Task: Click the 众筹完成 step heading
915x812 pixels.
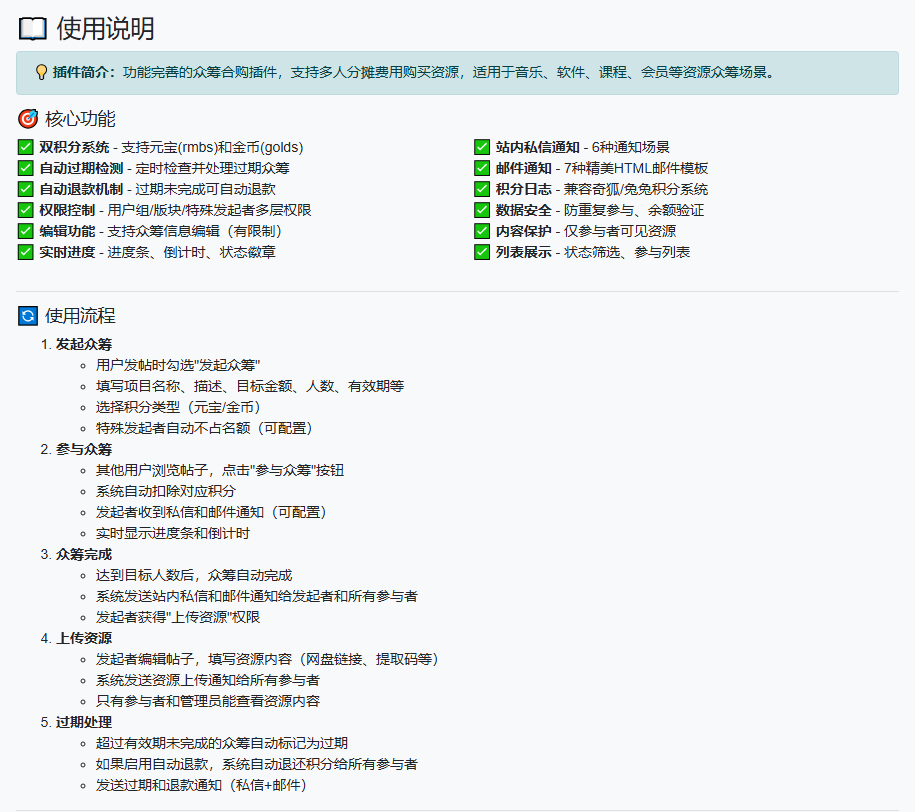Action: [x=84, y=554]
